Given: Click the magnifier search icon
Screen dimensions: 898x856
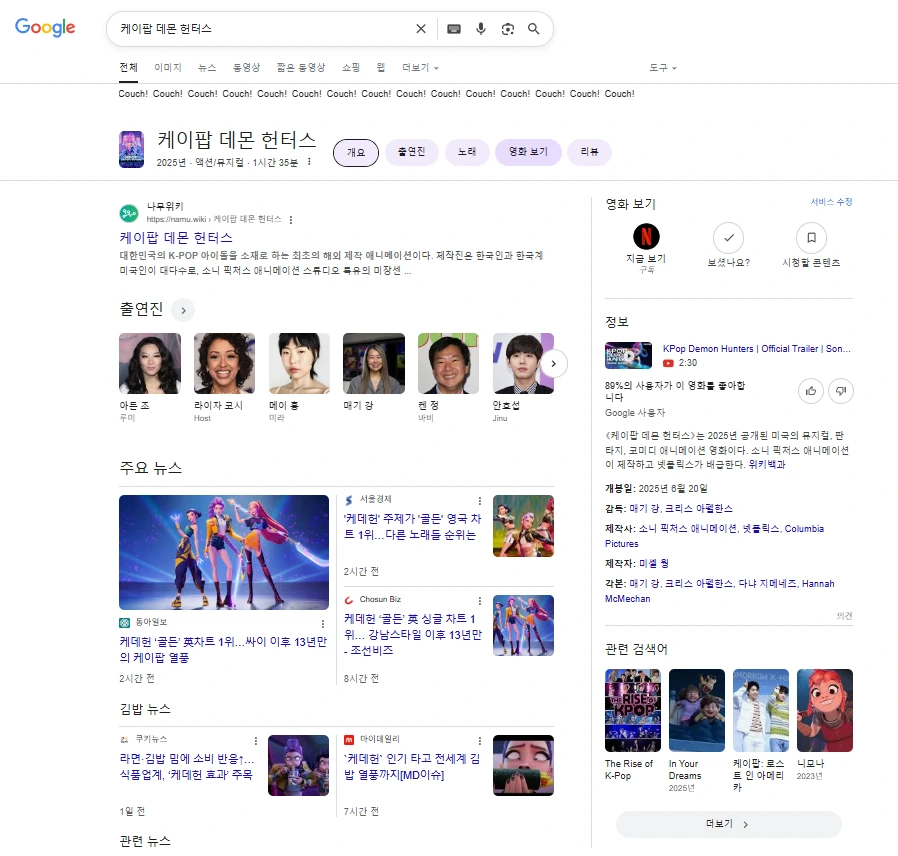Looking at the screenshot, I should 534,29.
